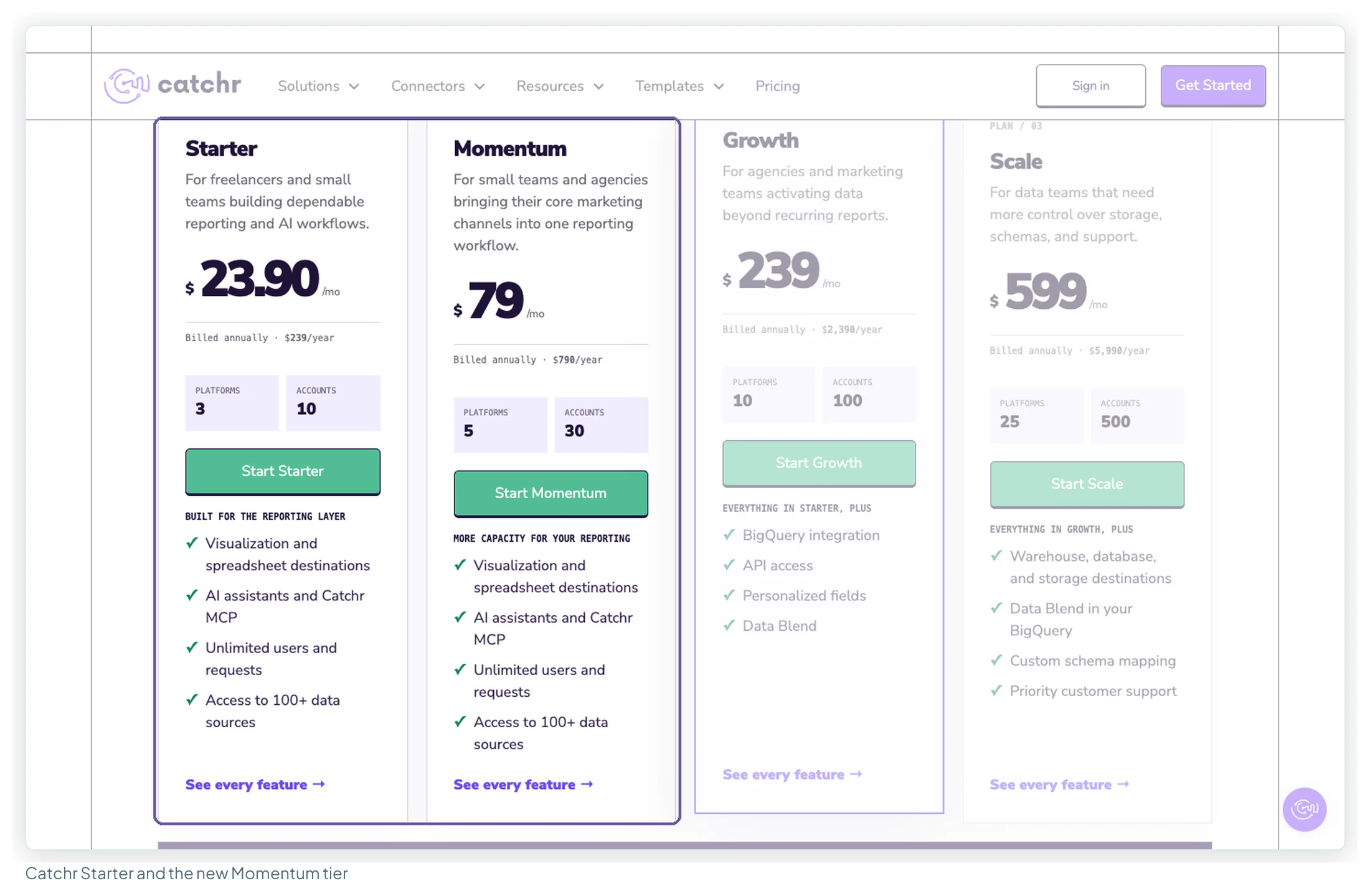Click the checkmark beside Custom schema mapping

click(x=996, y=660)
